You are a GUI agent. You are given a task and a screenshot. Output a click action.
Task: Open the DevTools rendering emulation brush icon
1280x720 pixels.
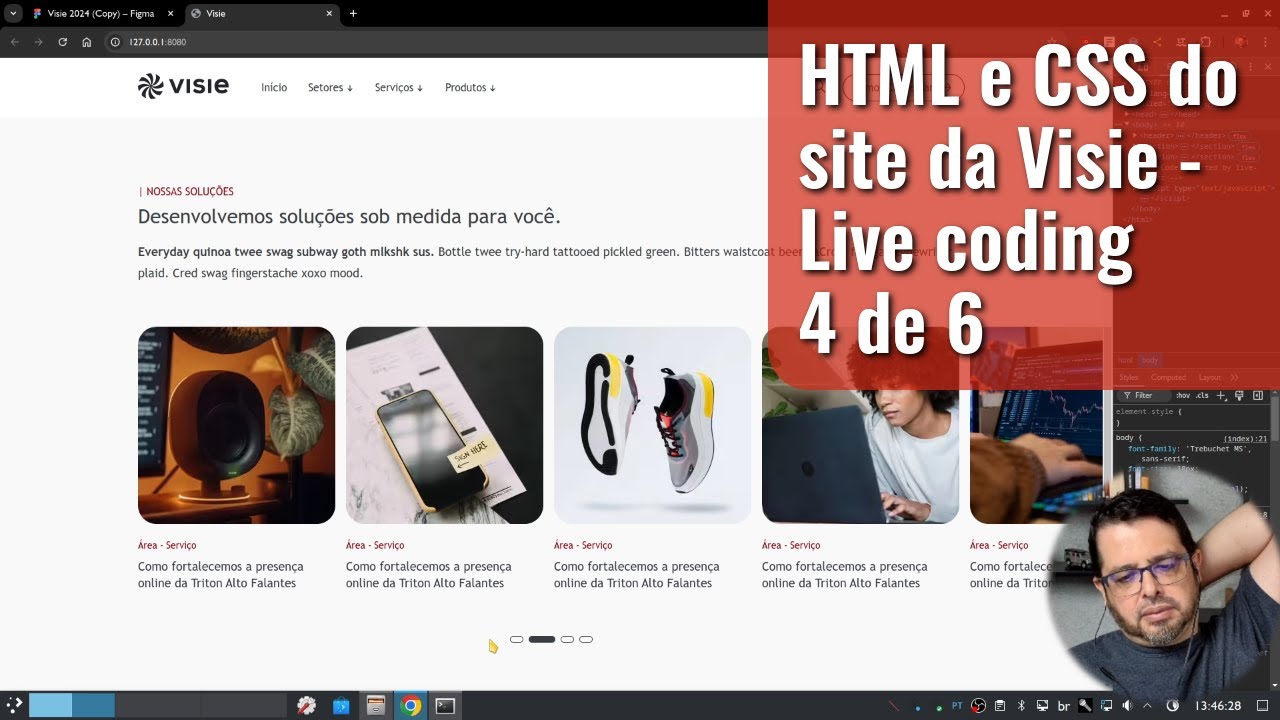click(x=1239, y=396)
